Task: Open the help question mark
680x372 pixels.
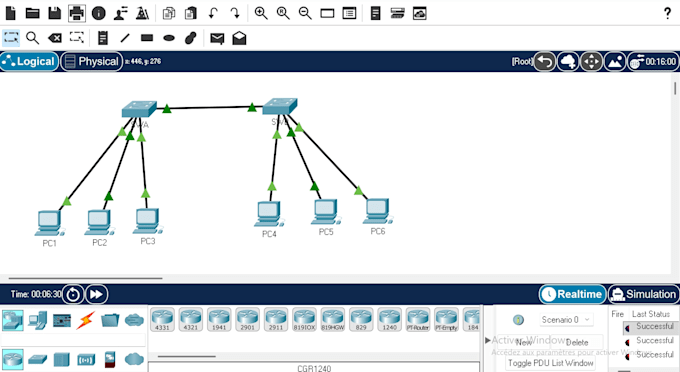Action: coord(667,13)
